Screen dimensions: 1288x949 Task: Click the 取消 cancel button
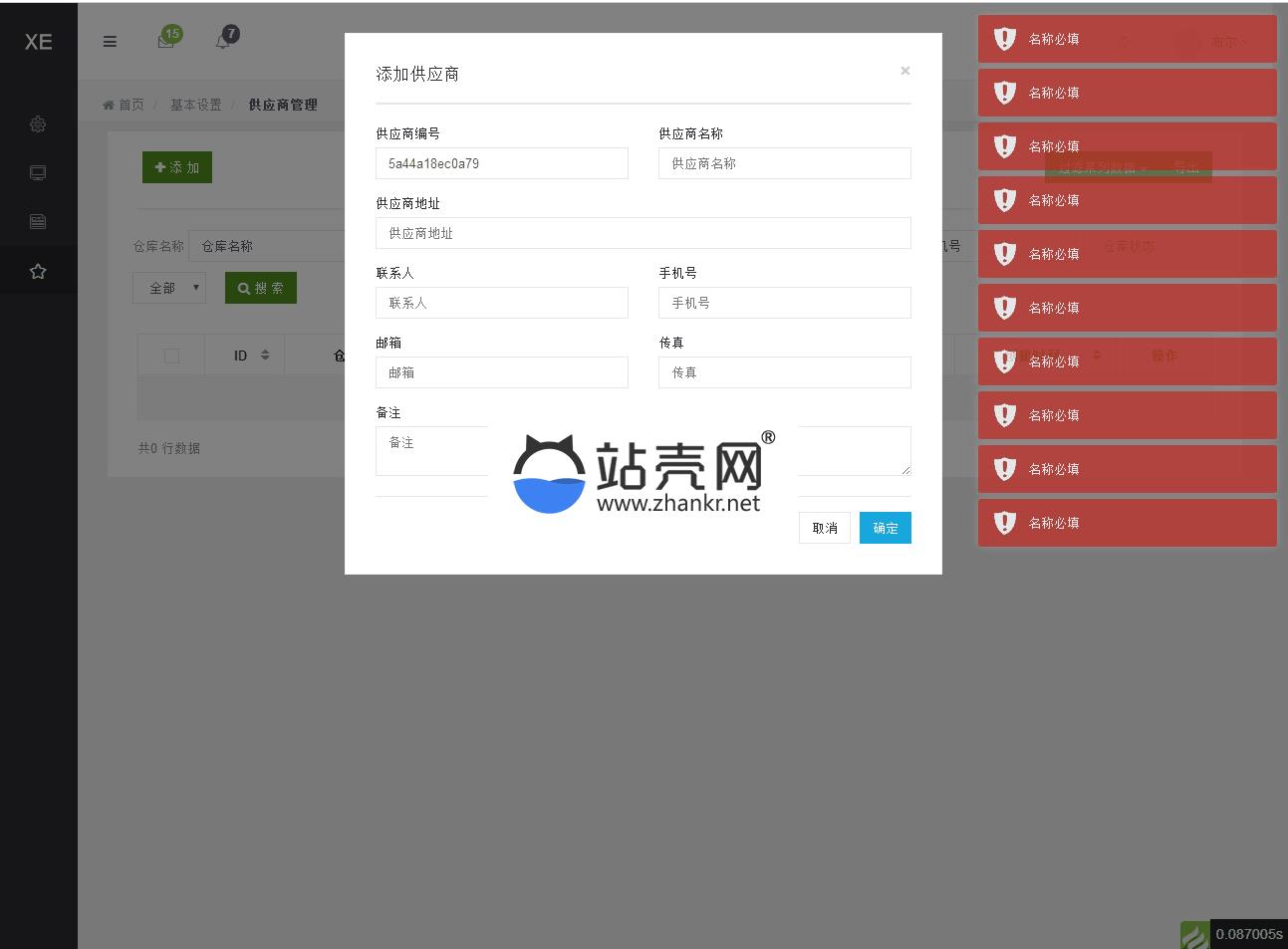[824, 528]
